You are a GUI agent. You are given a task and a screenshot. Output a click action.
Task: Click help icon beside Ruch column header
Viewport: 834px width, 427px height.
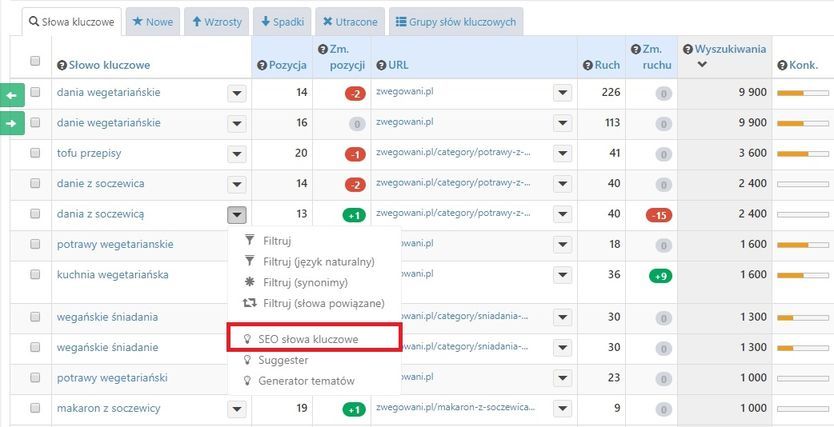tap(587, 65)
